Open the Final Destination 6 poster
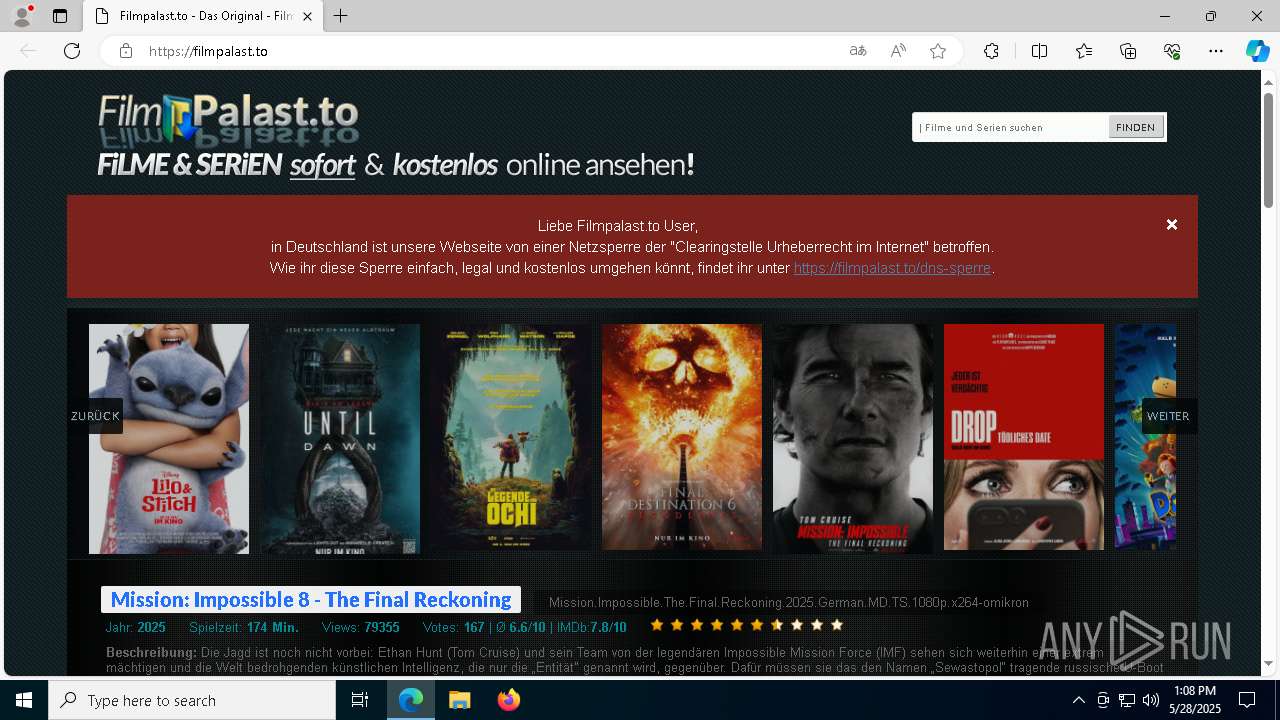Screen dimensions: 1280x720 click(x=682, y=436)
